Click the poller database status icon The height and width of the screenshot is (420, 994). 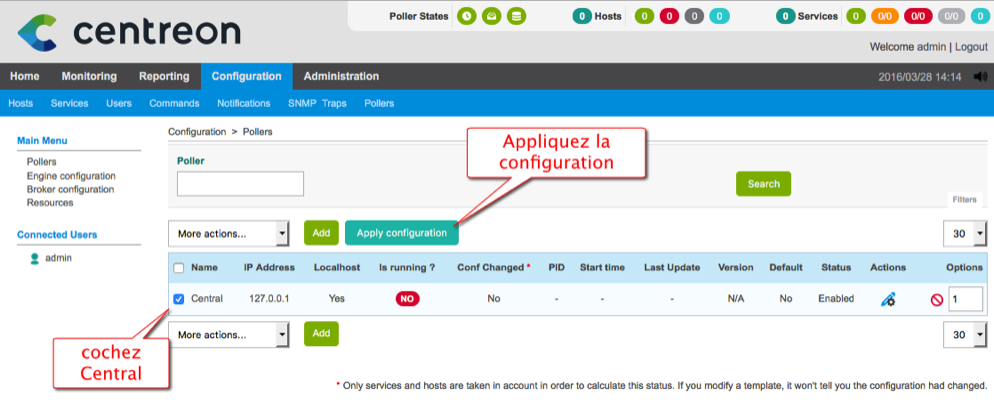[516, 16]
